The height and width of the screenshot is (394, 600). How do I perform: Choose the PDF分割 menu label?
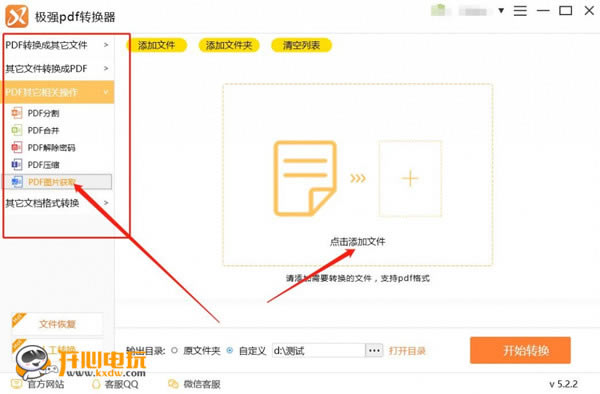point(43,113)
